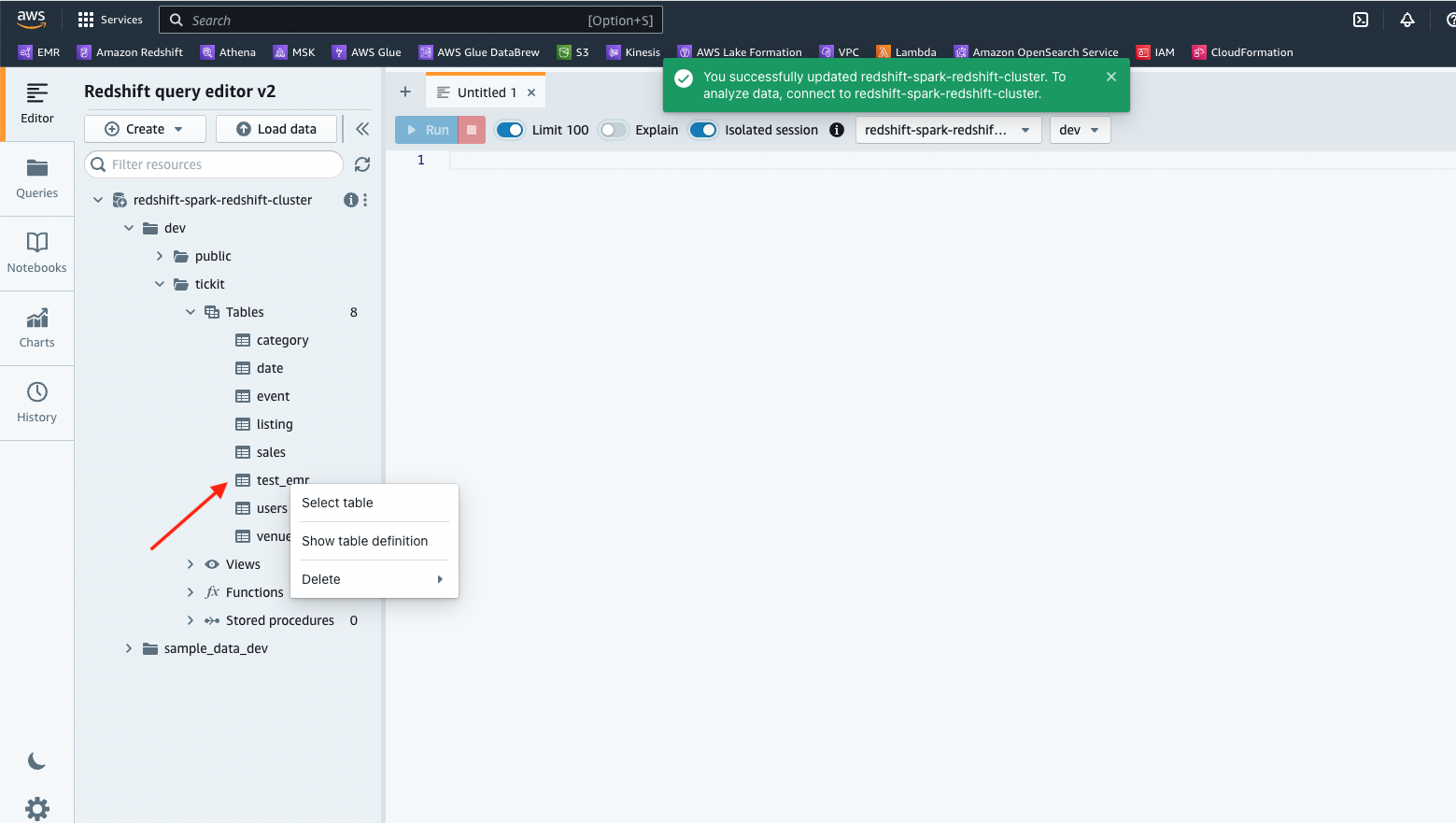The height and width of the screenshot is (823, 1456).
Task: Open the AWS home logo
Action: (x=31, y=20)
